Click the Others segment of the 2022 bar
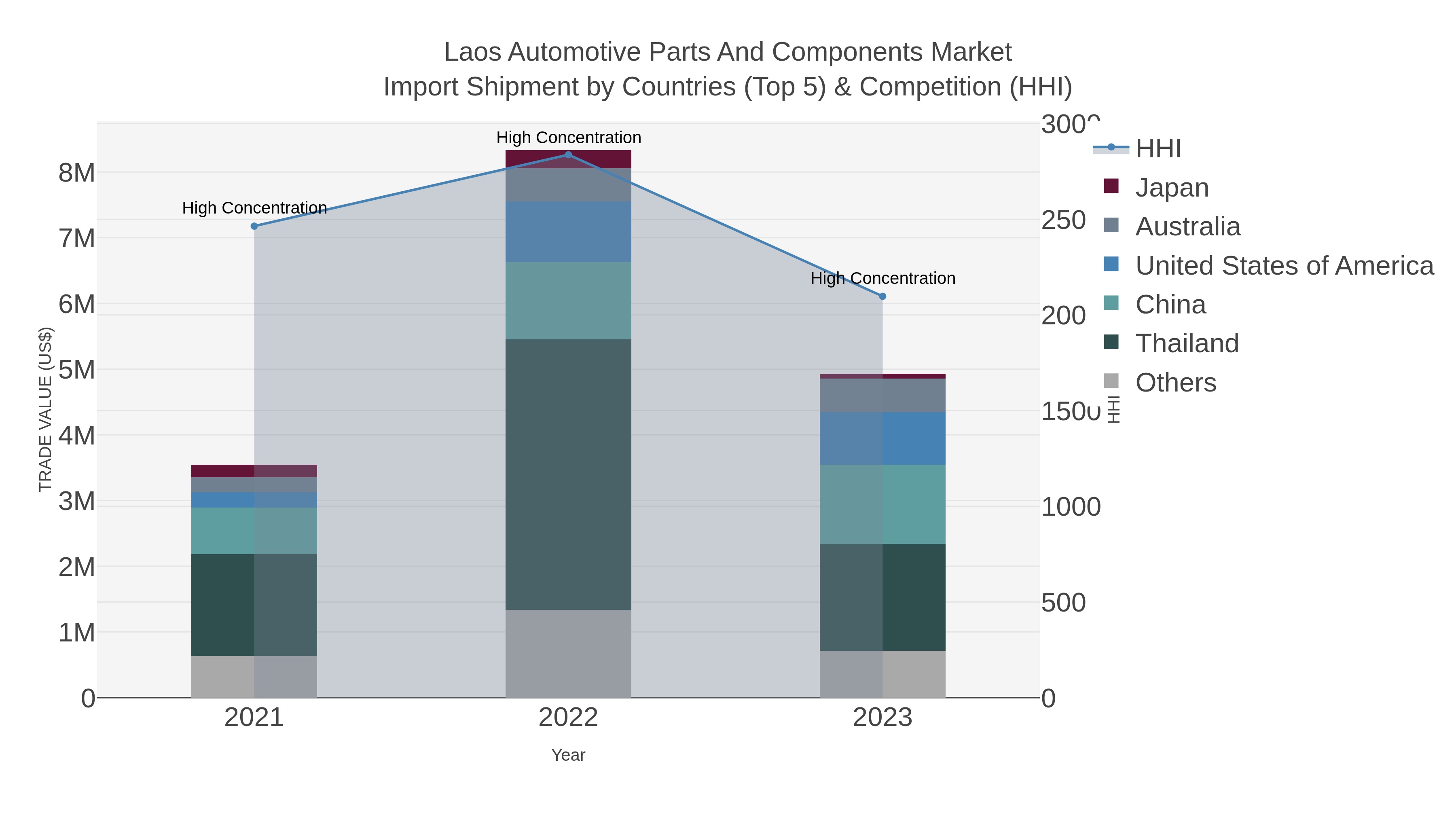Image resolution: width=1456 pixels, height=819 pixels. coord(568,654)
